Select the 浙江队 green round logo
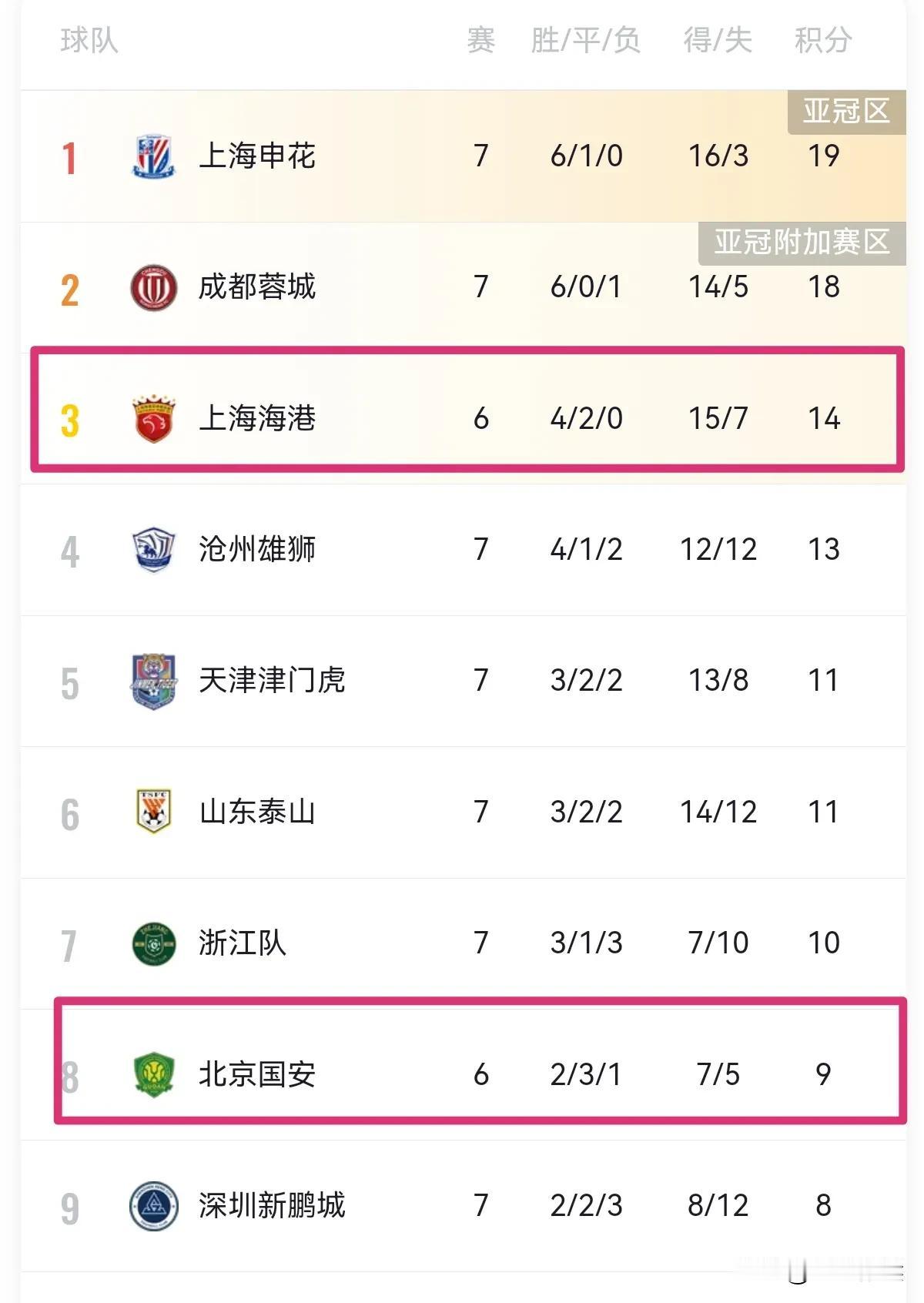924x1303 pixels. pos(154,943)
